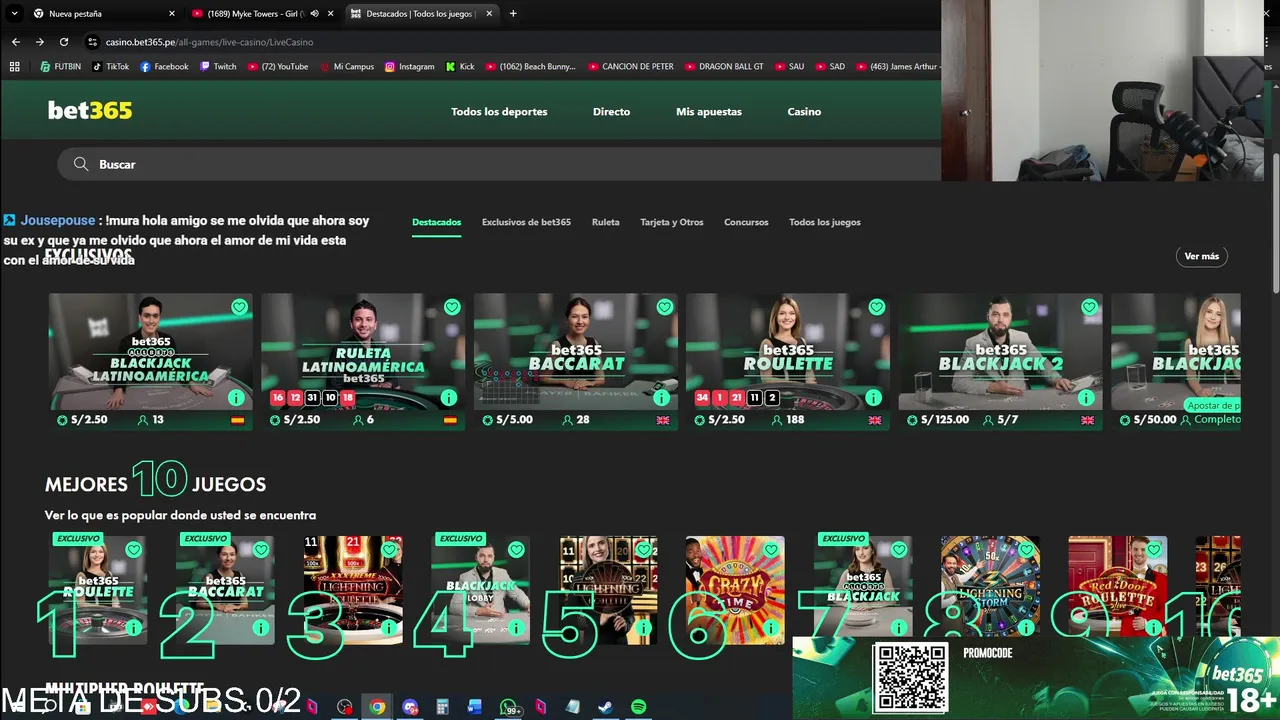Open the CANCION DE PETER bookmark
This screenshot has width=1280, height=720.
pyautogui.click(x=629, y=66)
